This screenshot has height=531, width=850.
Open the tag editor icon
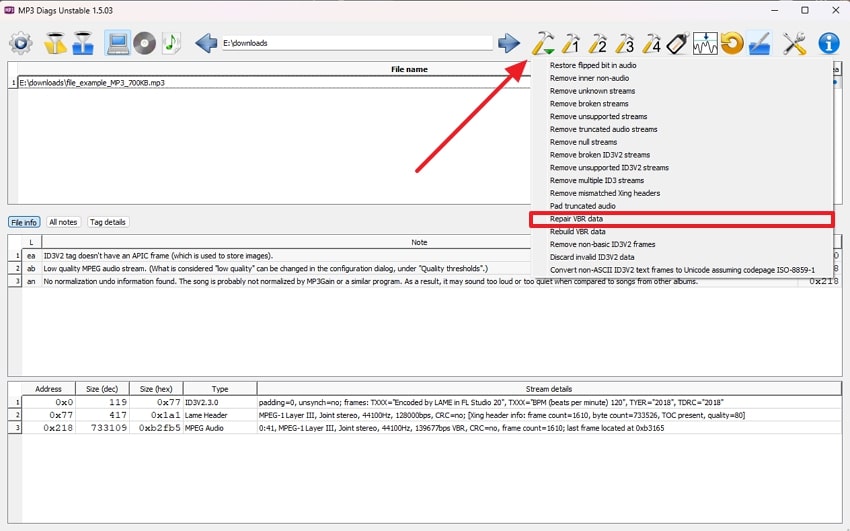tap(677, 43)
